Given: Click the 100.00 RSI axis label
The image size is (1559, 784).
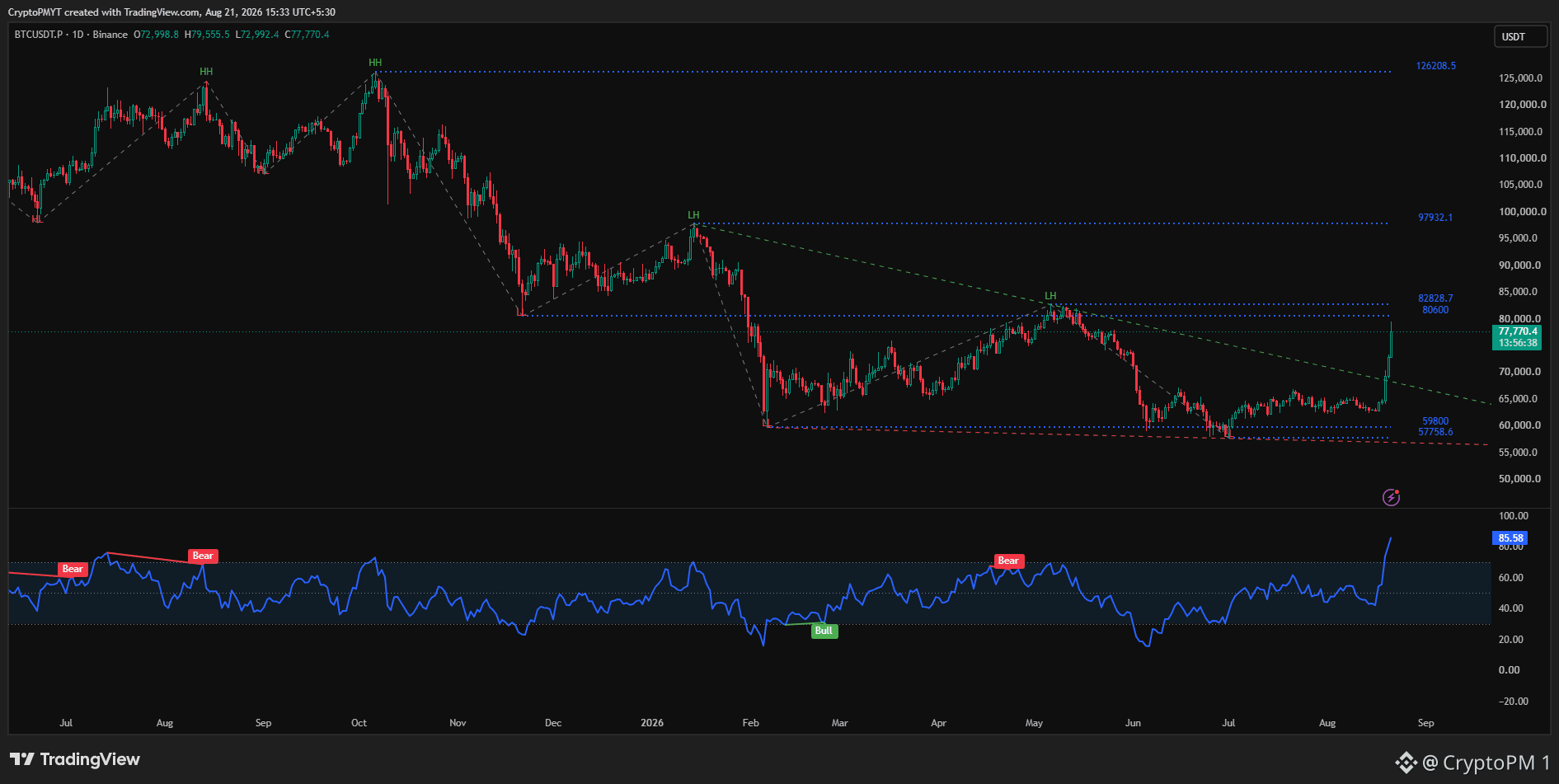Looking at the screenshot, I should coord(1514,516).
